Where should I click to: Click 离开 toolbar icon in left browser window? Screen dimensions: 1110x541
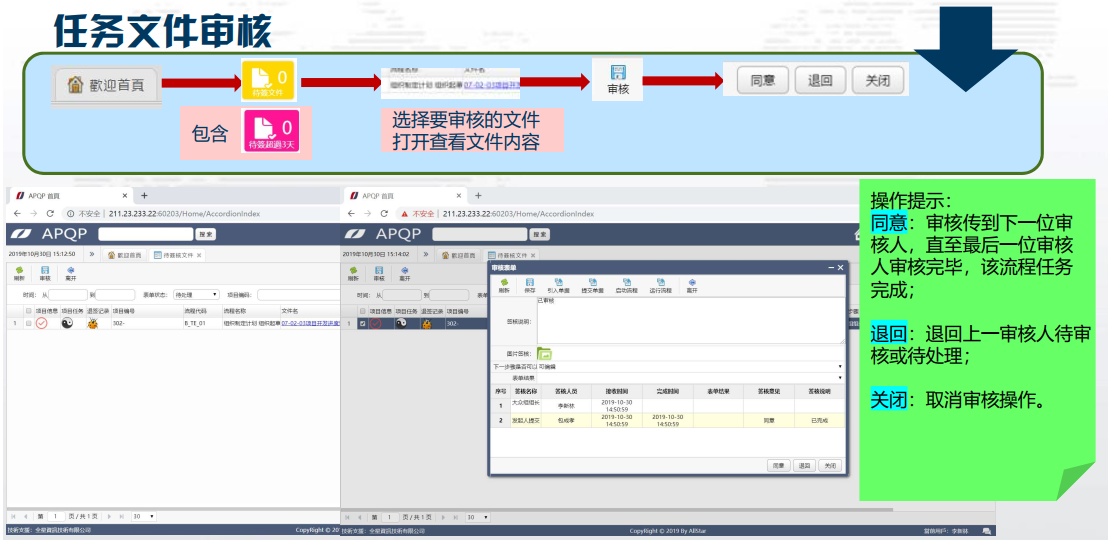point(70,274)
